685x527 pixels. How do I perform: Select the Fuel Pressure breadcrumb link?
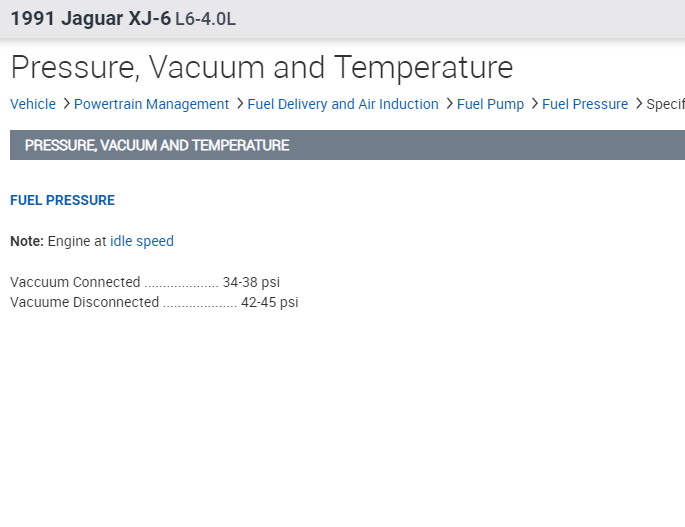point(585,104)
